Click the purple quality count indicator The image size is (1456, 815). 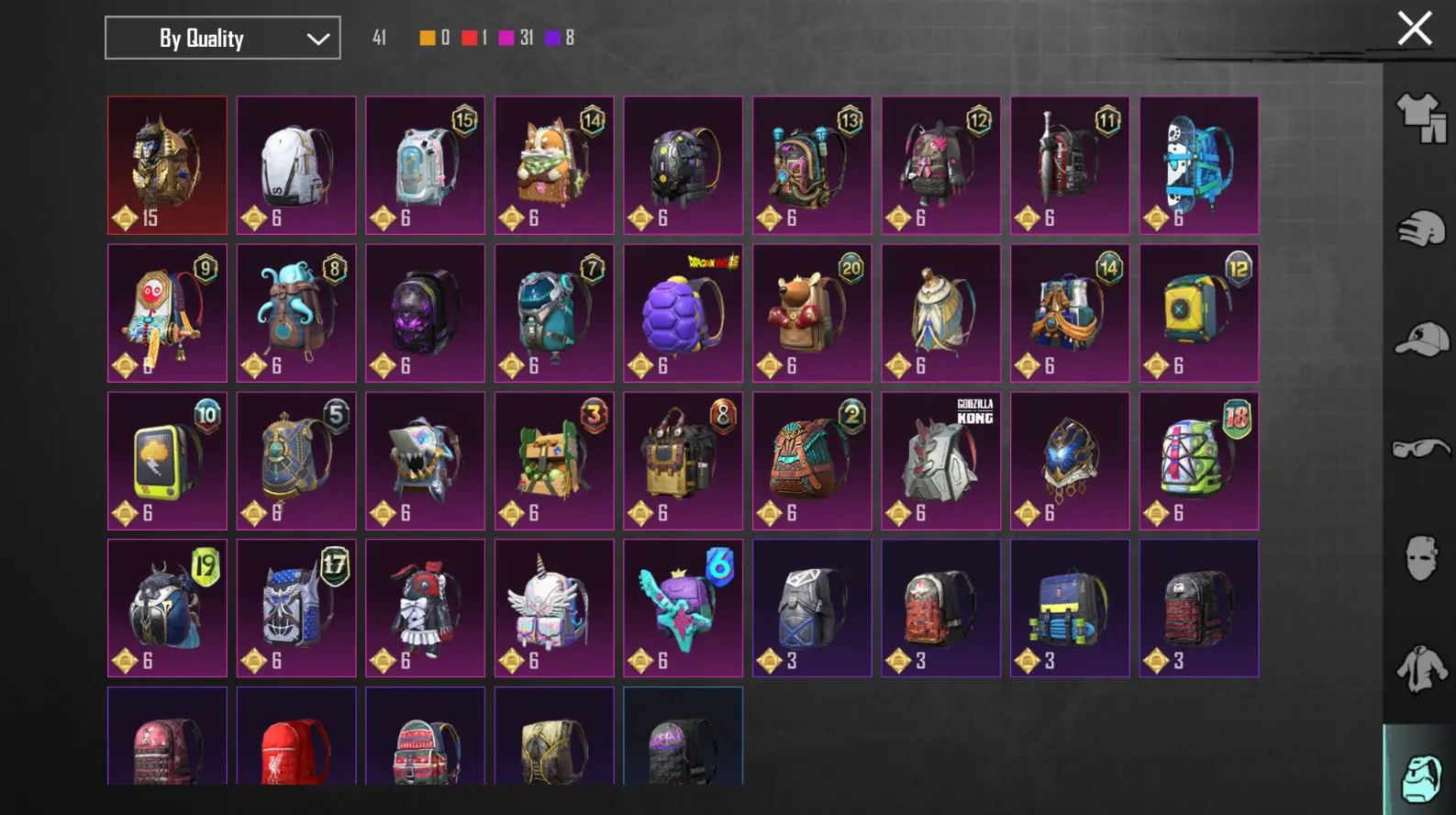(x=560, y=38)
